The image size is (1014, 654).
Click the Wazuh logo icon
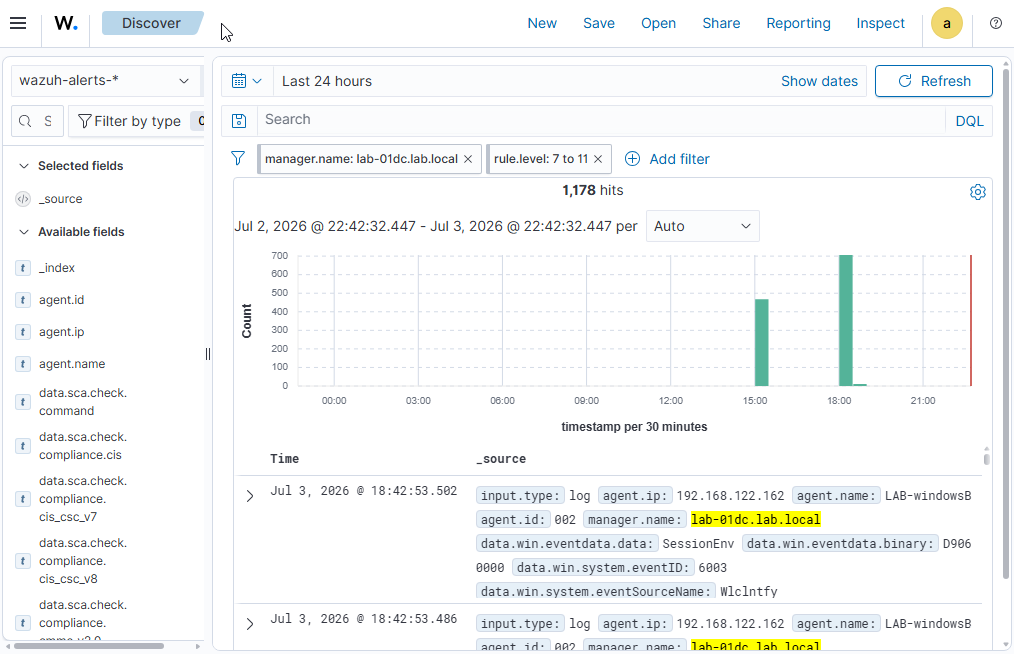coord(65,23)
